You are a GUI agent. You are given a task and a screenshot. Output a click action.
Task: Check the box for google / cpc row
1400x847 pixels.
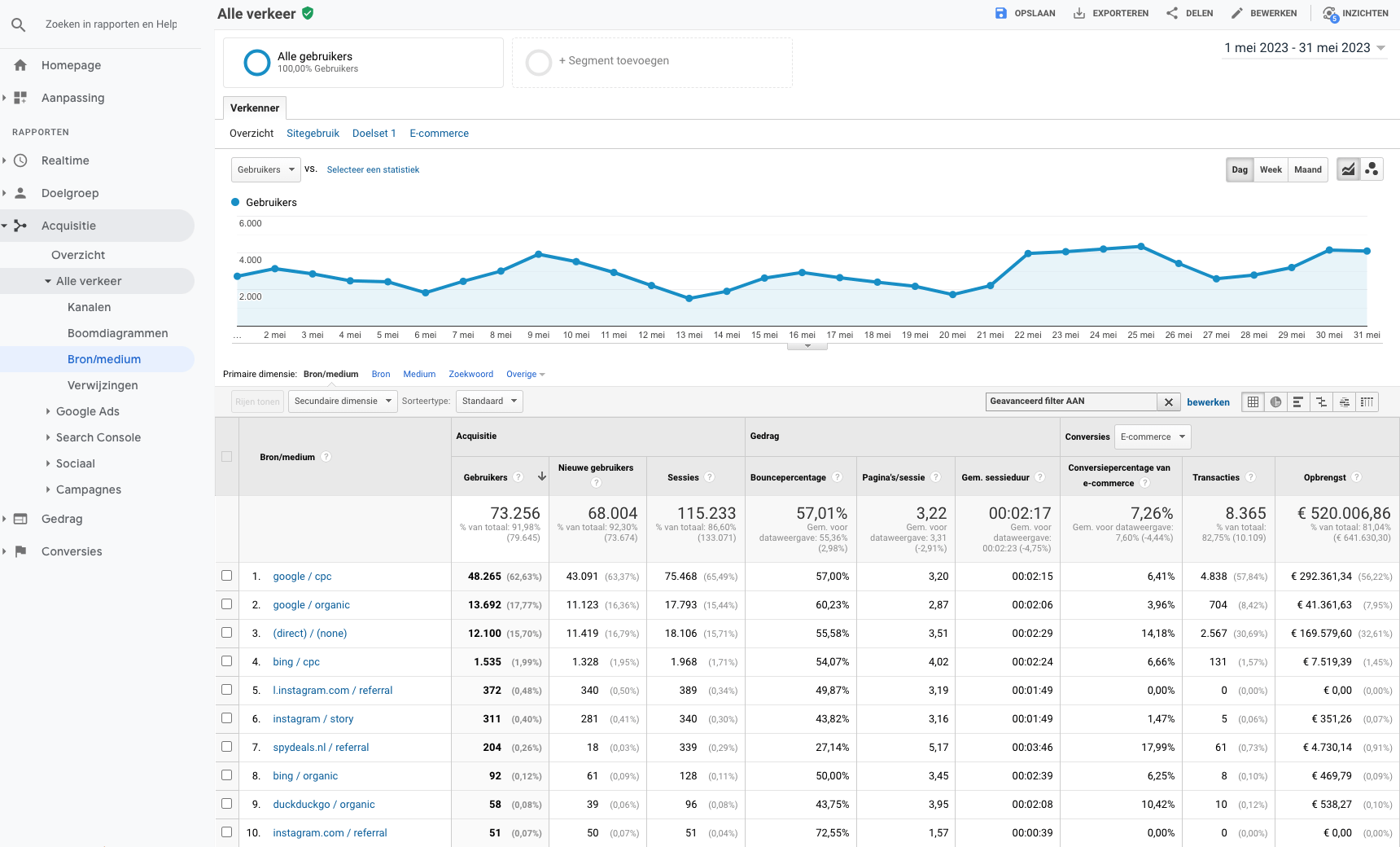(227, 576)
